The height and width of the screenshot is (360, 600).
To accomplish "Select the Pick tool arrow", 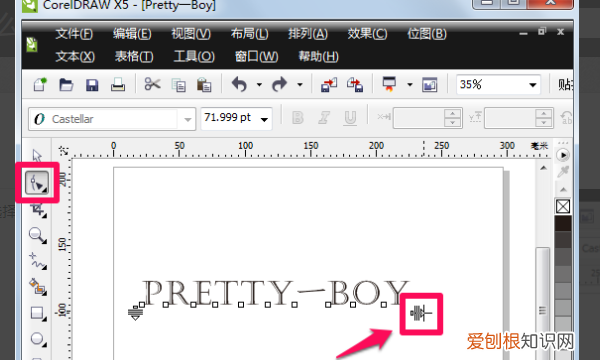I will tap(37, 156).
